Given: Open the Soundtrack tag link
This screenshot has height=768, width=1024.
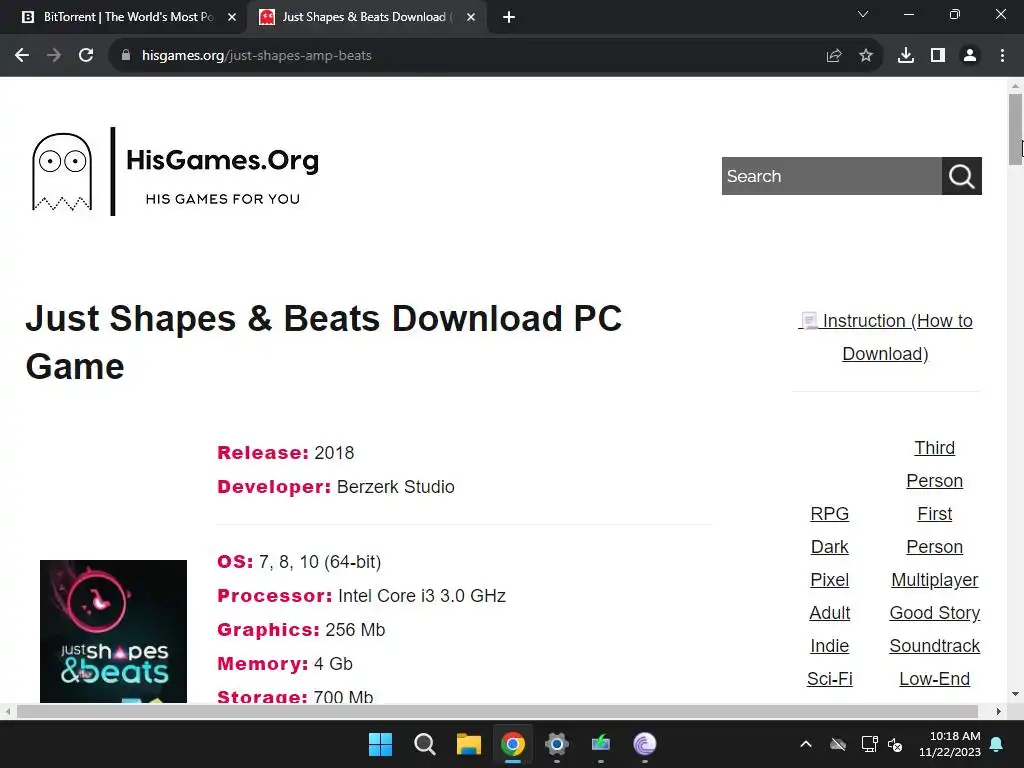Looking at the screenshot, I should coord(935,646).
